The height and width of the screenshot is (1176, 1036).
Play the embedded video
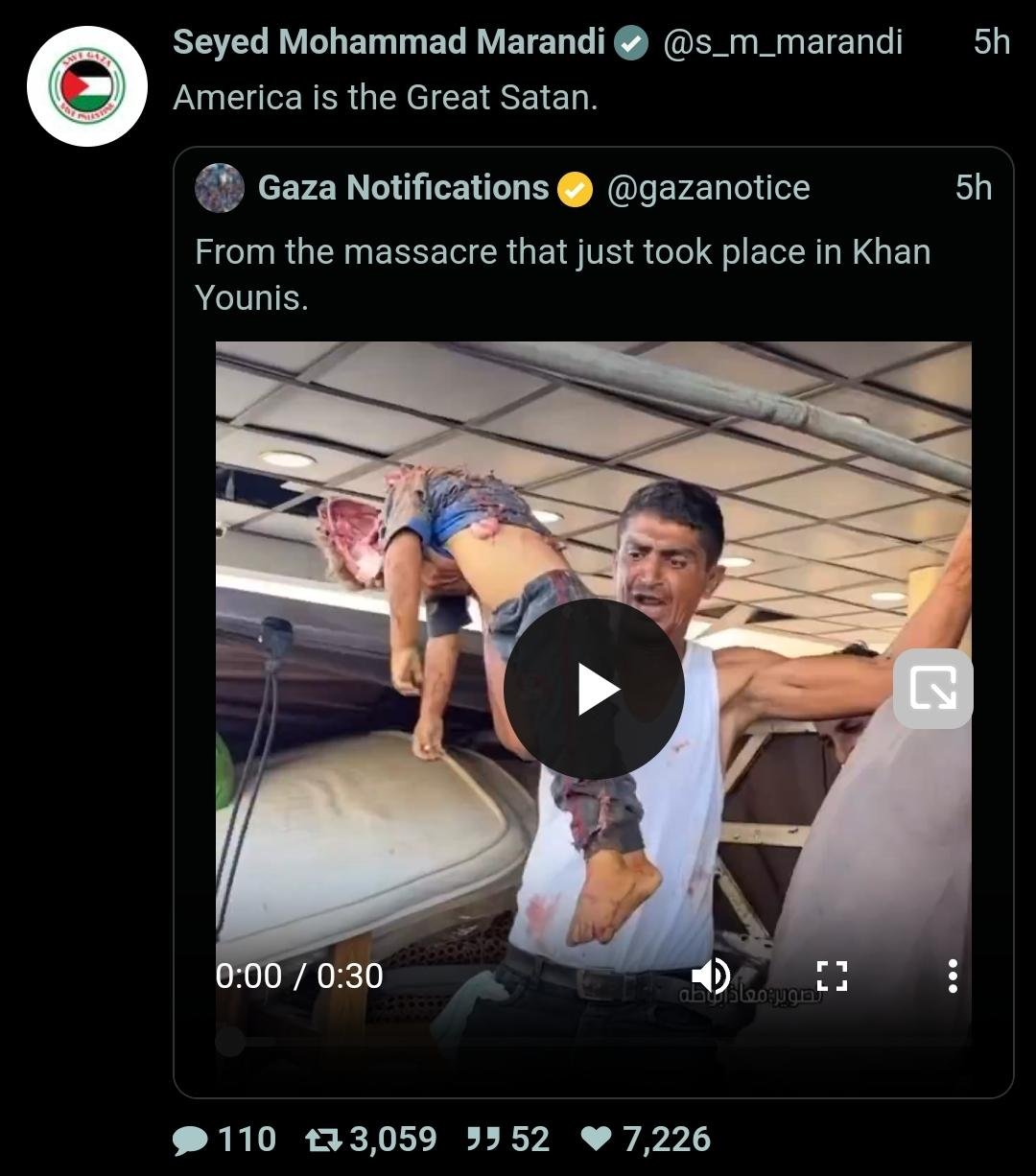[x=593, y=689]
